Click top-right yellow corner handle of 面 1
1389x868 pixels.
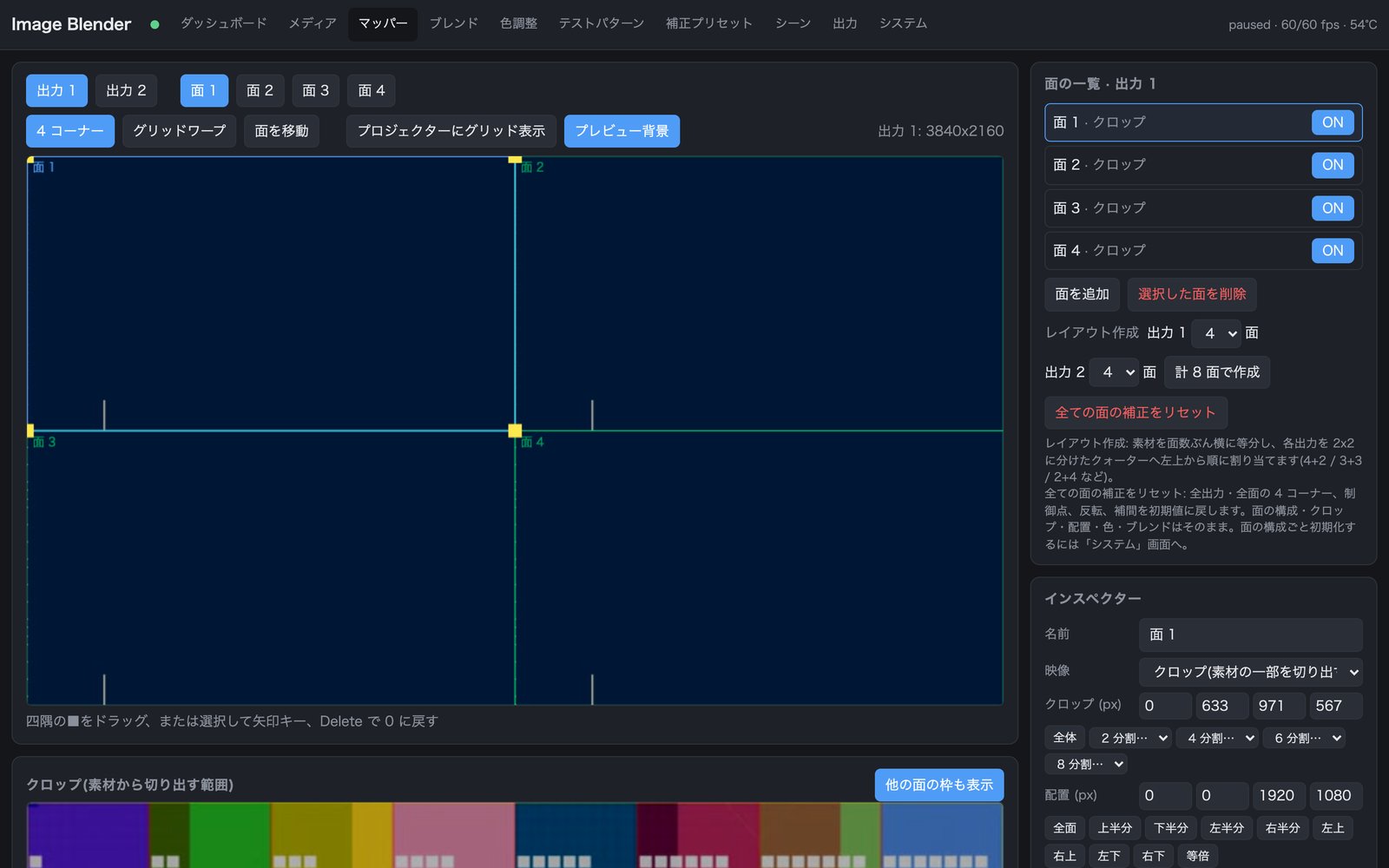(x=515, y=160)
